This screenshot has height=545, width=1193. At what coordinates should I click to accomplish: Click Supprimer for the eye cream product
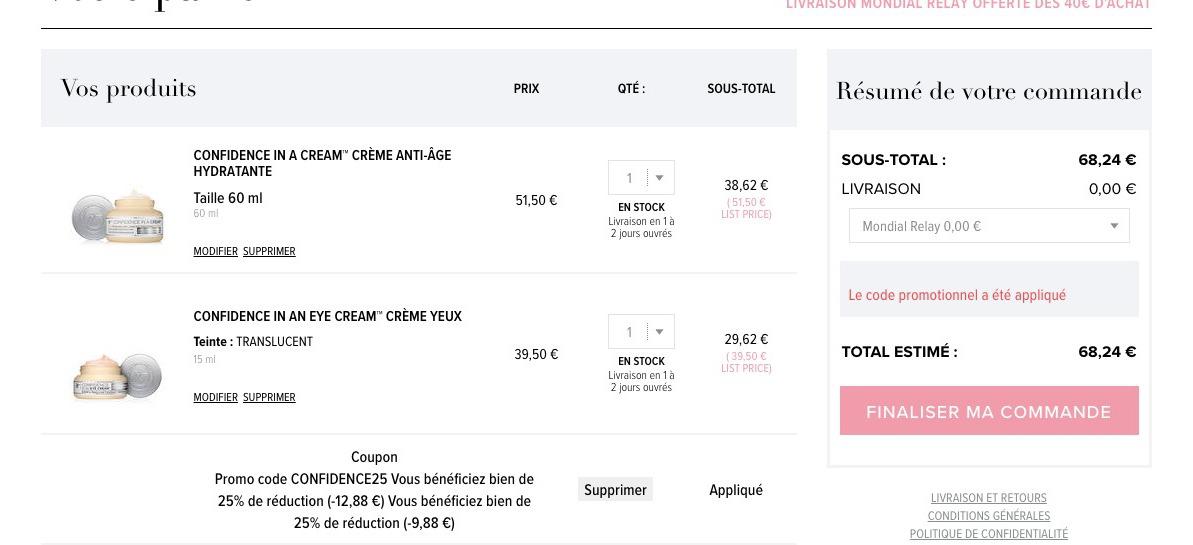point(269,397)
